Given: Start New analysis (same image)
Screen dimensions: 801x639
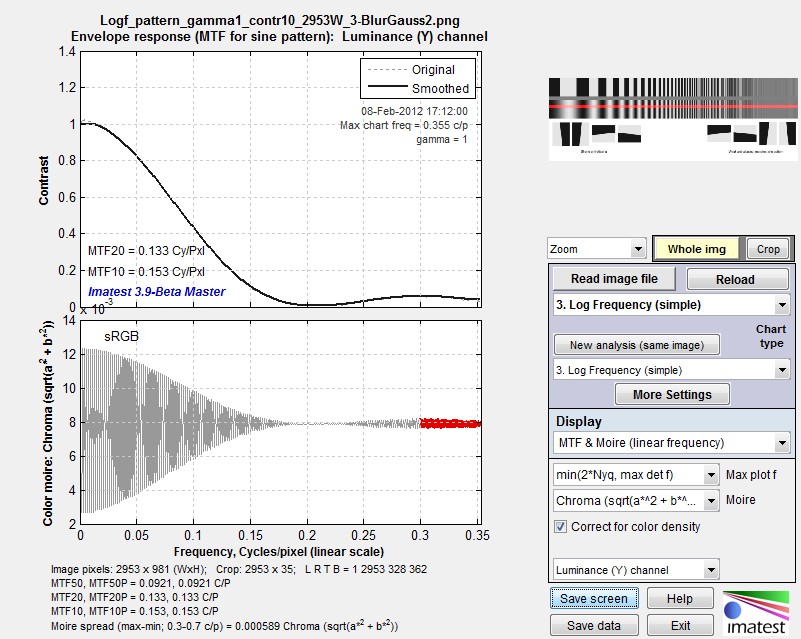Looking at the screenshot, I should click(637, 345).
